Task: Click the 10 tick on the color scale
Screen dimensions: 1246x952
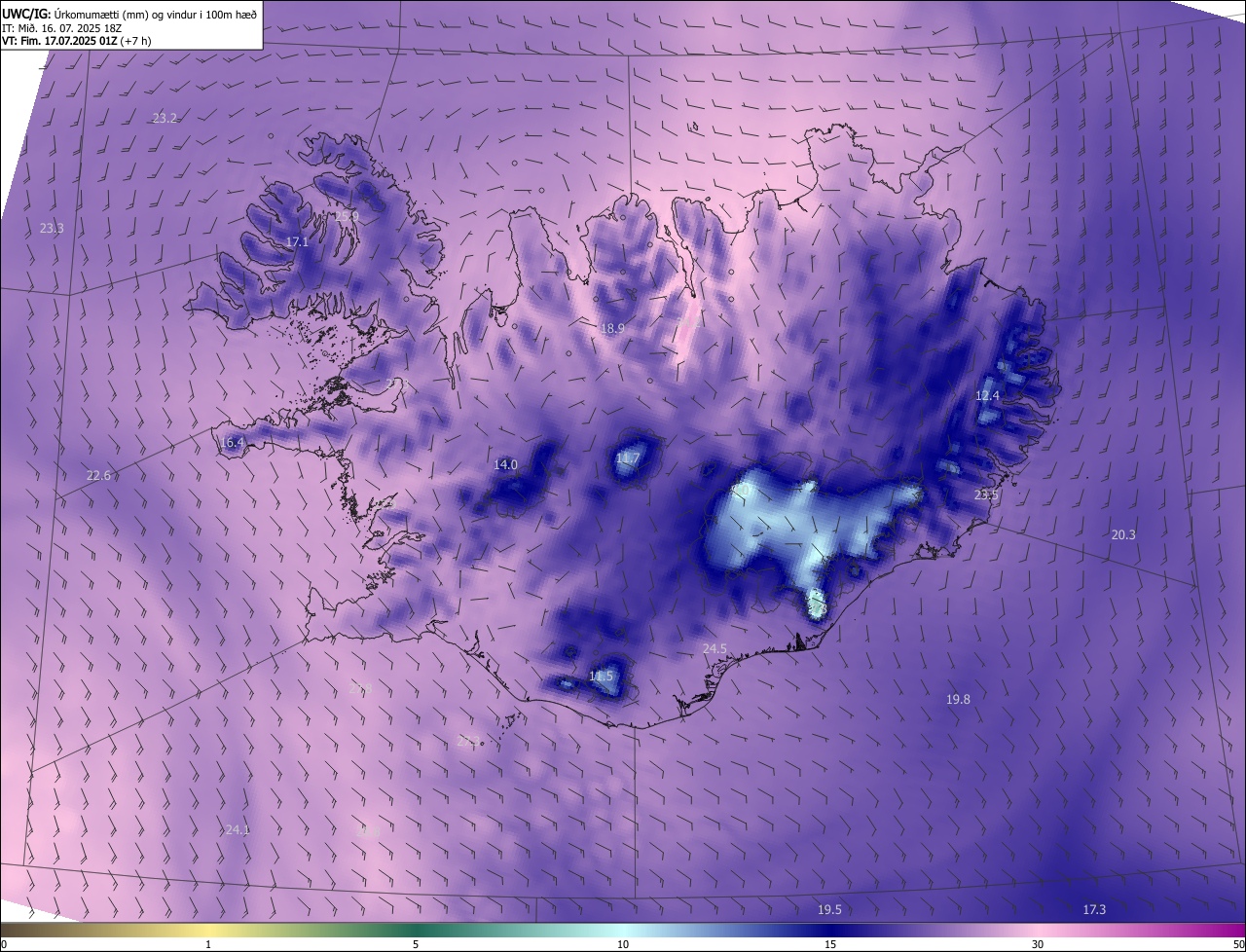Action: 623,944
